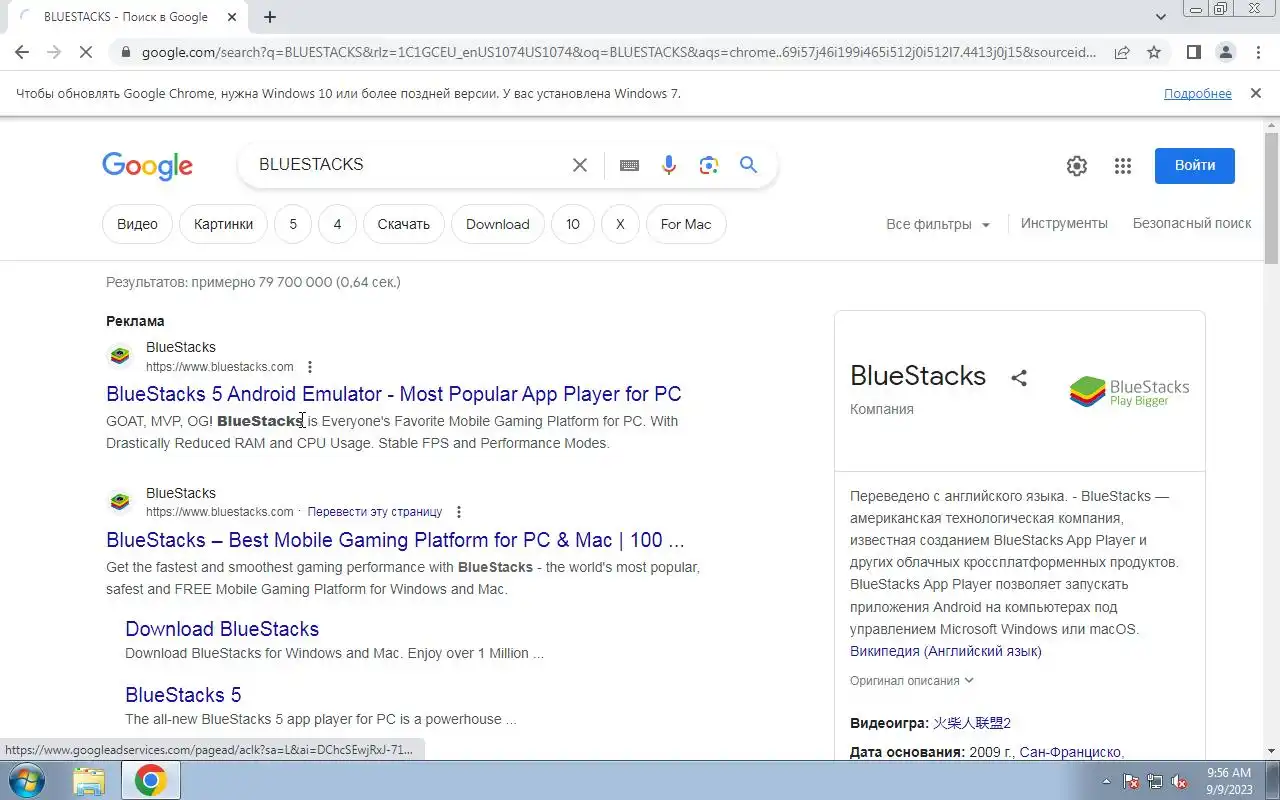Click the Подробнее link in notification bar

[x=1198, y=93]
